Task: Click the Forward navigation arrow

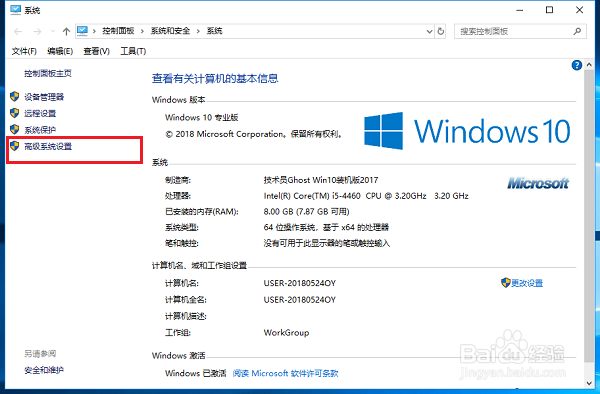Action: point(37,31)
